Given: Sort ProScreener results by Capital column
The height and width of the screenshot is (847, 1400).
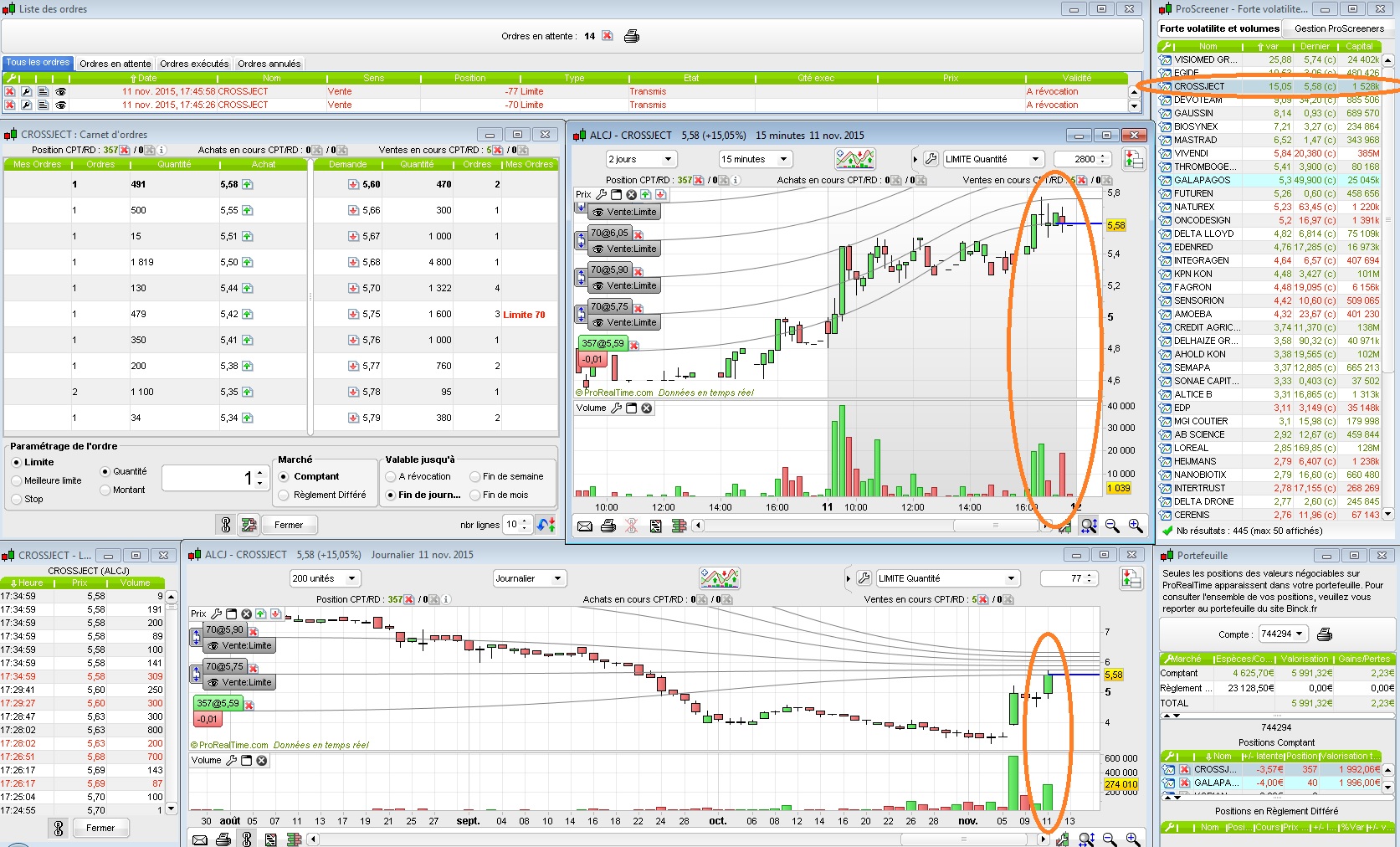Looking at the screenshot, I should [x=1359, y=47].
